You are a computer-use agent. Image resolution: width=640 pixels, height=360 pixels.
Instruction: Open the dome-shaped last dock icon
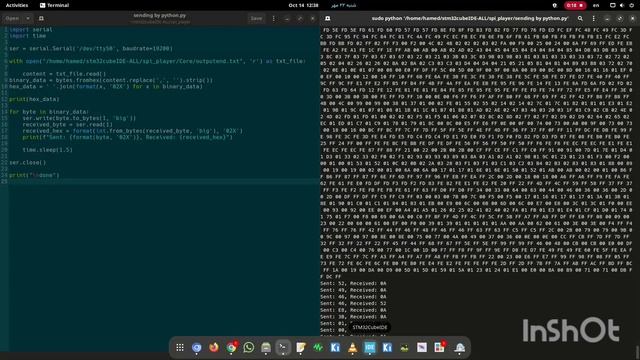click(x=460, y=347)
